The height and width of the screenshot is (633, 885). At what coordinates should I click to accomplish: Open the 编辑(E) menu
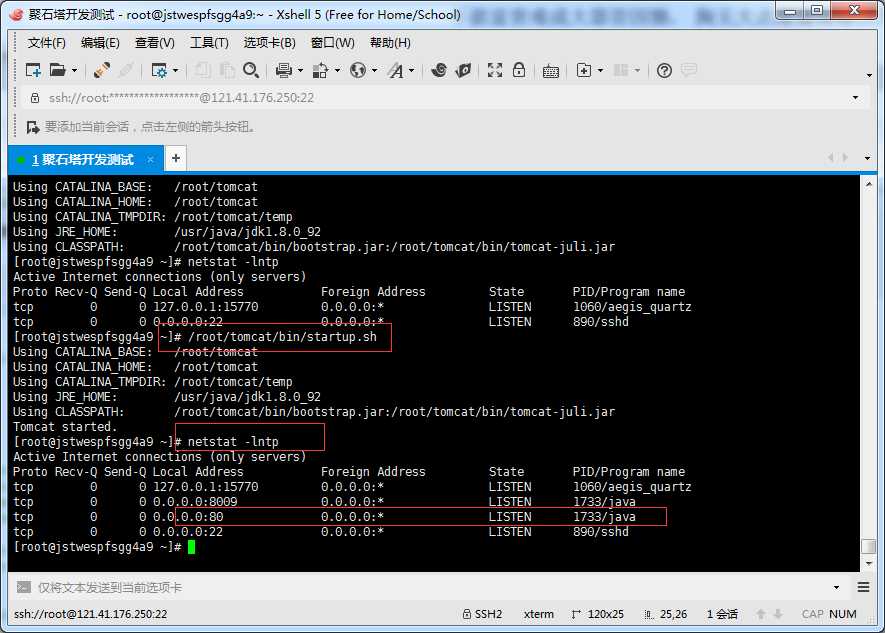pyautogui.click(x=100, y=43)
